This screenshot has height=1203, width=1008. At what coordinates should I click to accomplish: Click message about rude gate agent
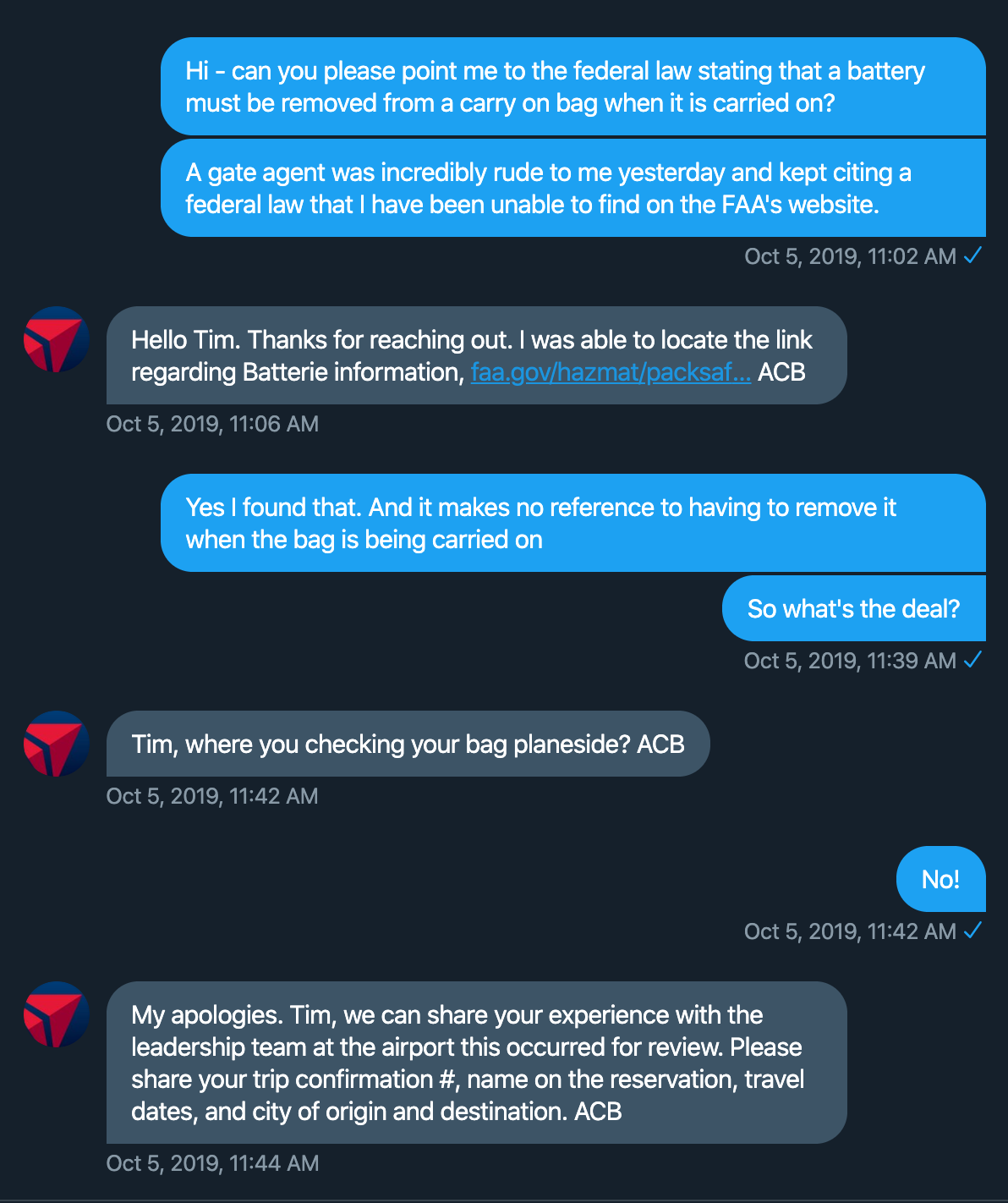point(573,188)
